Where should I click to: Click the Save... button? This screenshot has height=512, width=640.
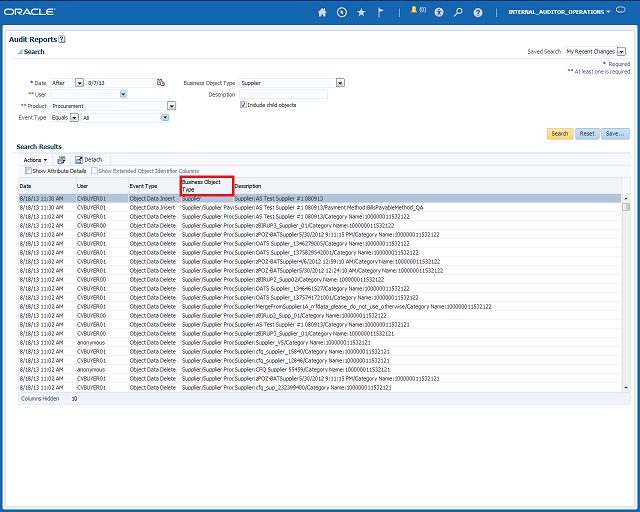(x=615, y=134)
